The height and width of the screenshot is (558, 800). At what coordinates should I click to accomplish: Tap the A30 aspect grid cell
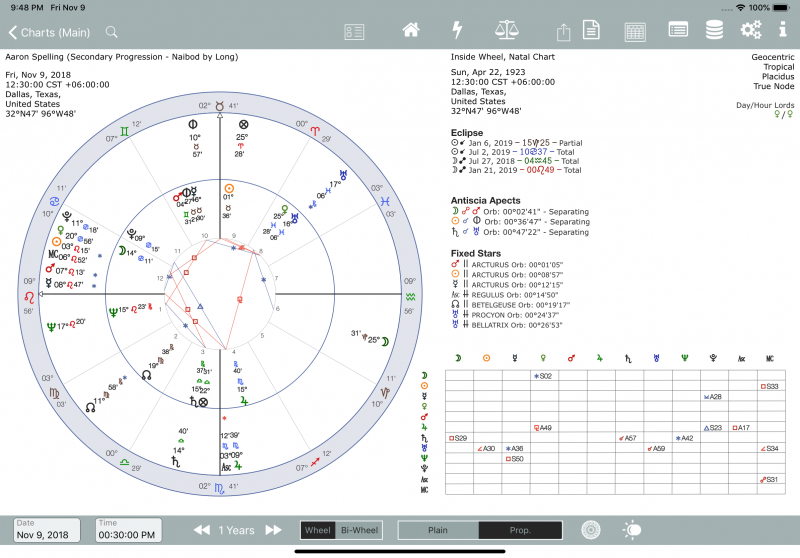487,448
